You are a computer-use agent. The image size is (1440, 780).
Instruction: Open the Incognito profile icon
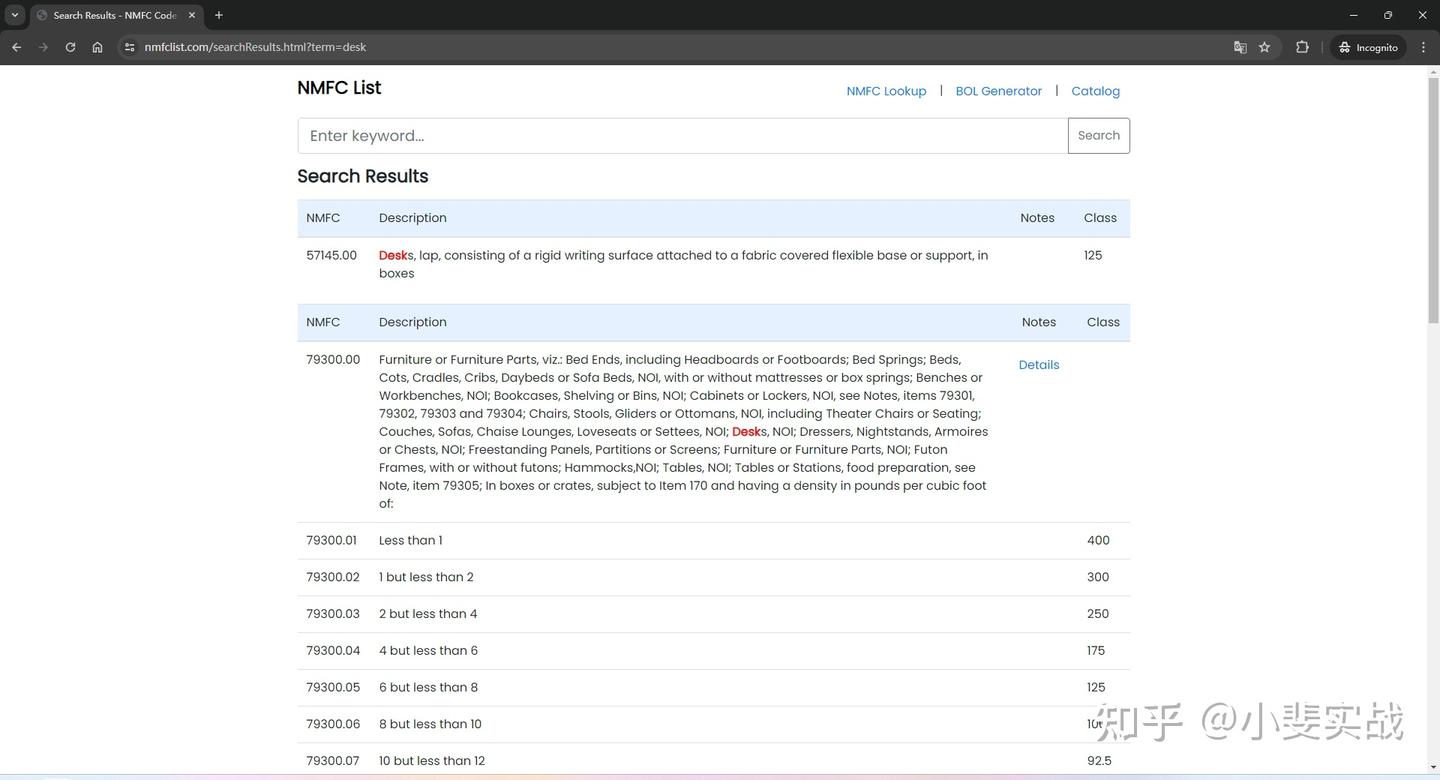1368,47
